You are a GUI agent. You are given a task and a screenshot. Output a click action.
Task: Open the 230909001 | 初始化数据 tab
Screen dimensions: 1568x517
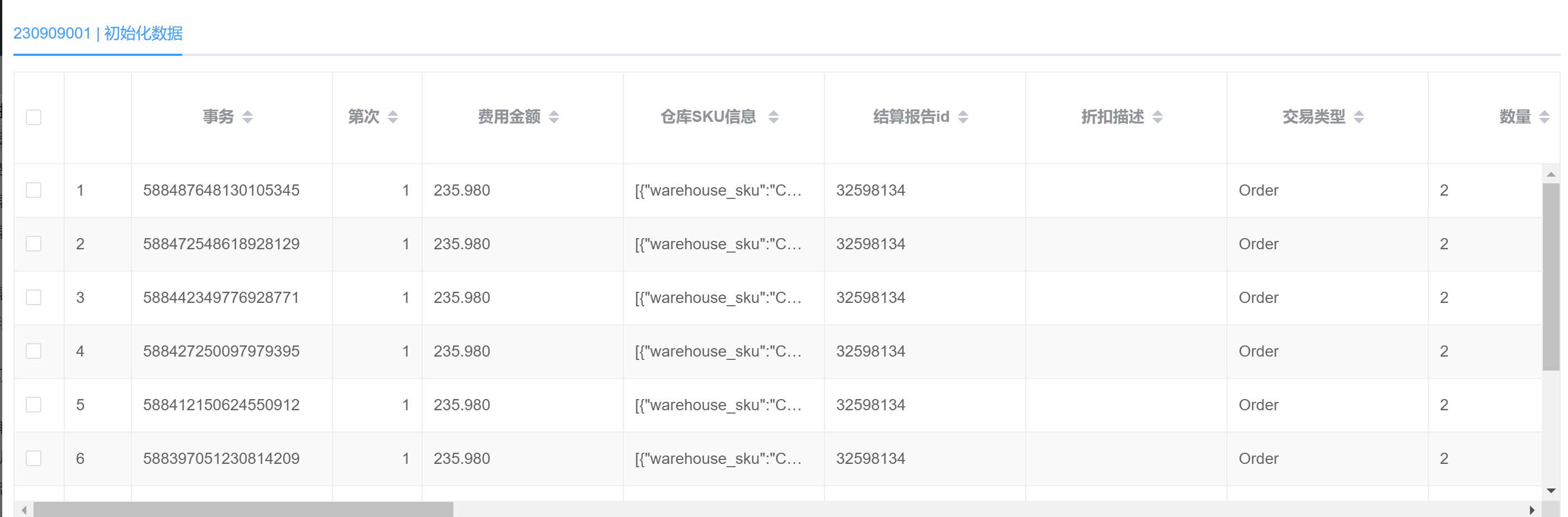(98, 33)
